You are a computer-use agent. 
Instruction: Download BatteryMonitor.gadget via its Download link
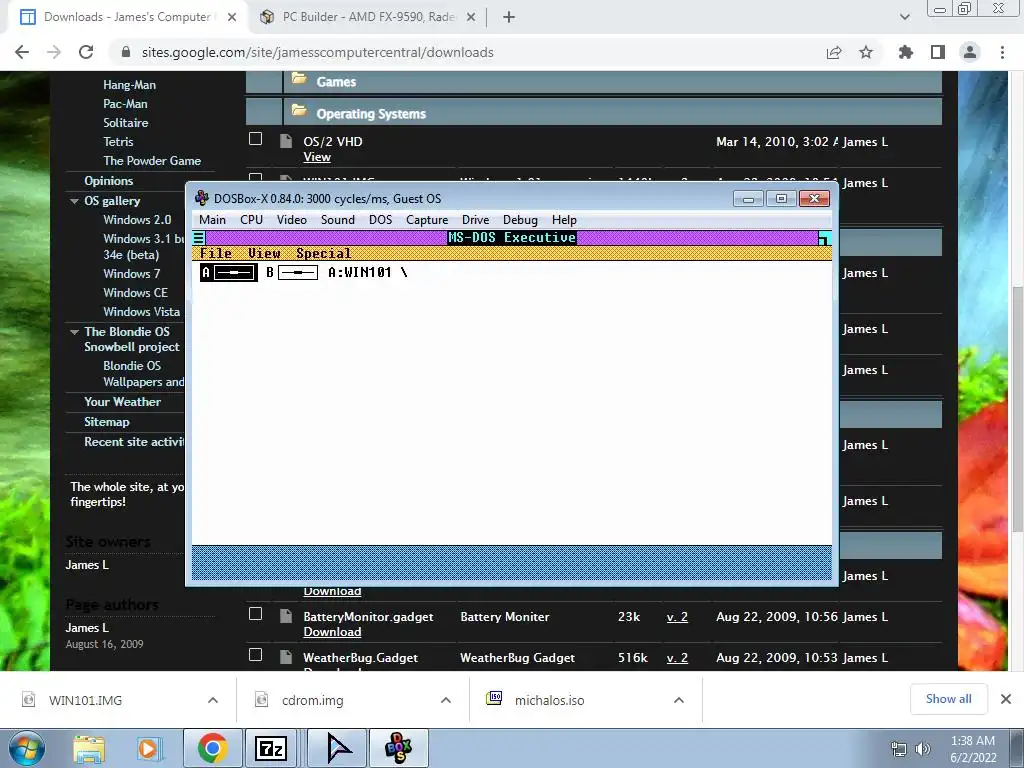coord(332,632)
